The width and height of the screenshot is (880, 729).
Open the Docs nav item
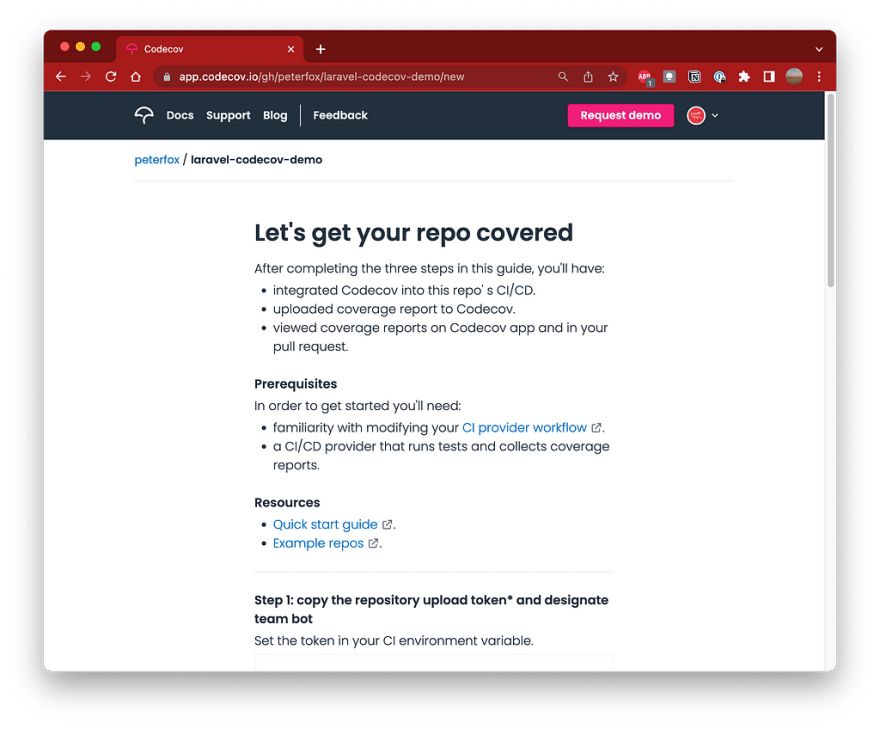coord(180,115)
